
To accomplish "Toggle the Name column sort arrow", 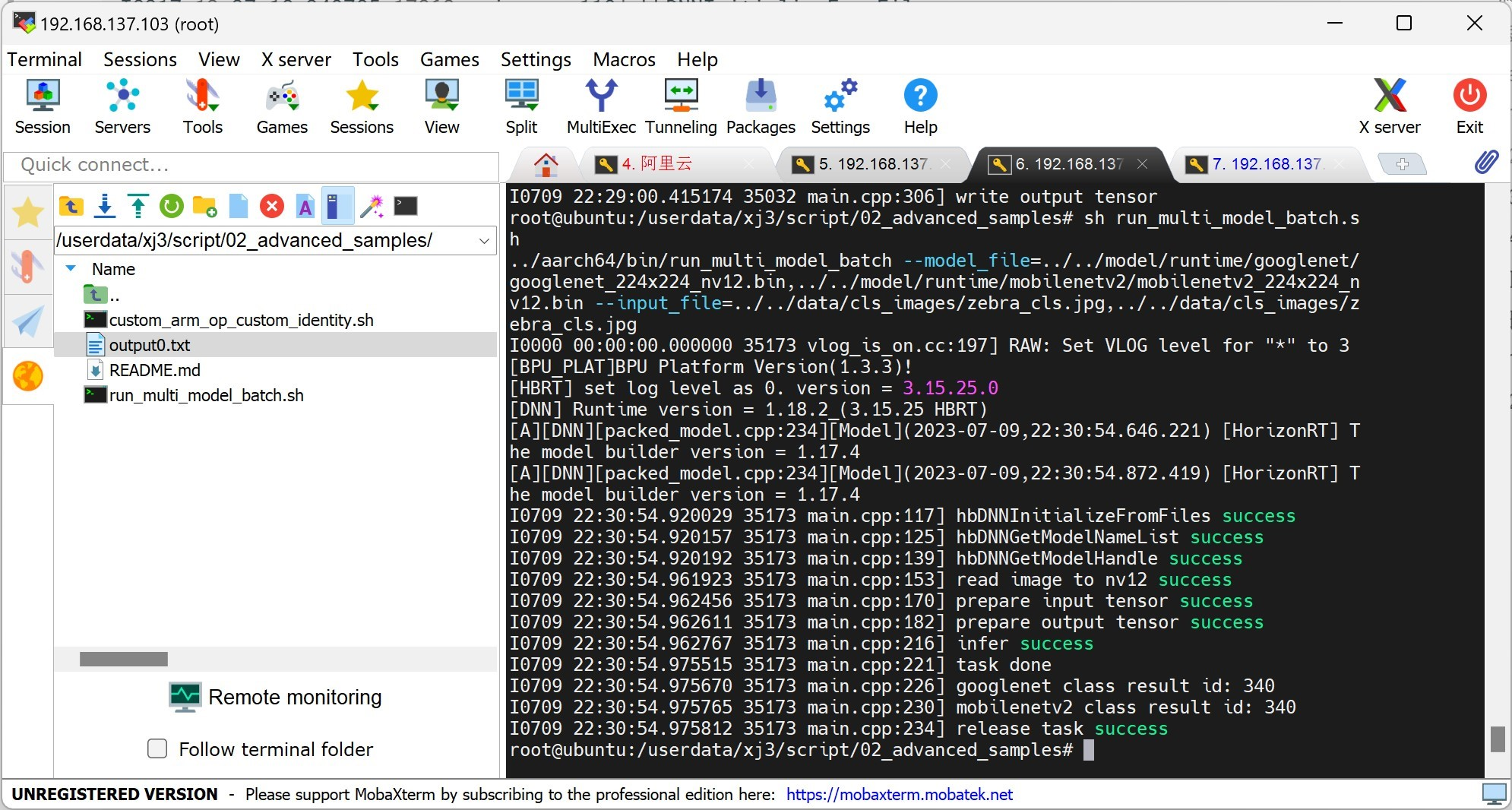I will pyautogui.click(x=71, y=268).
